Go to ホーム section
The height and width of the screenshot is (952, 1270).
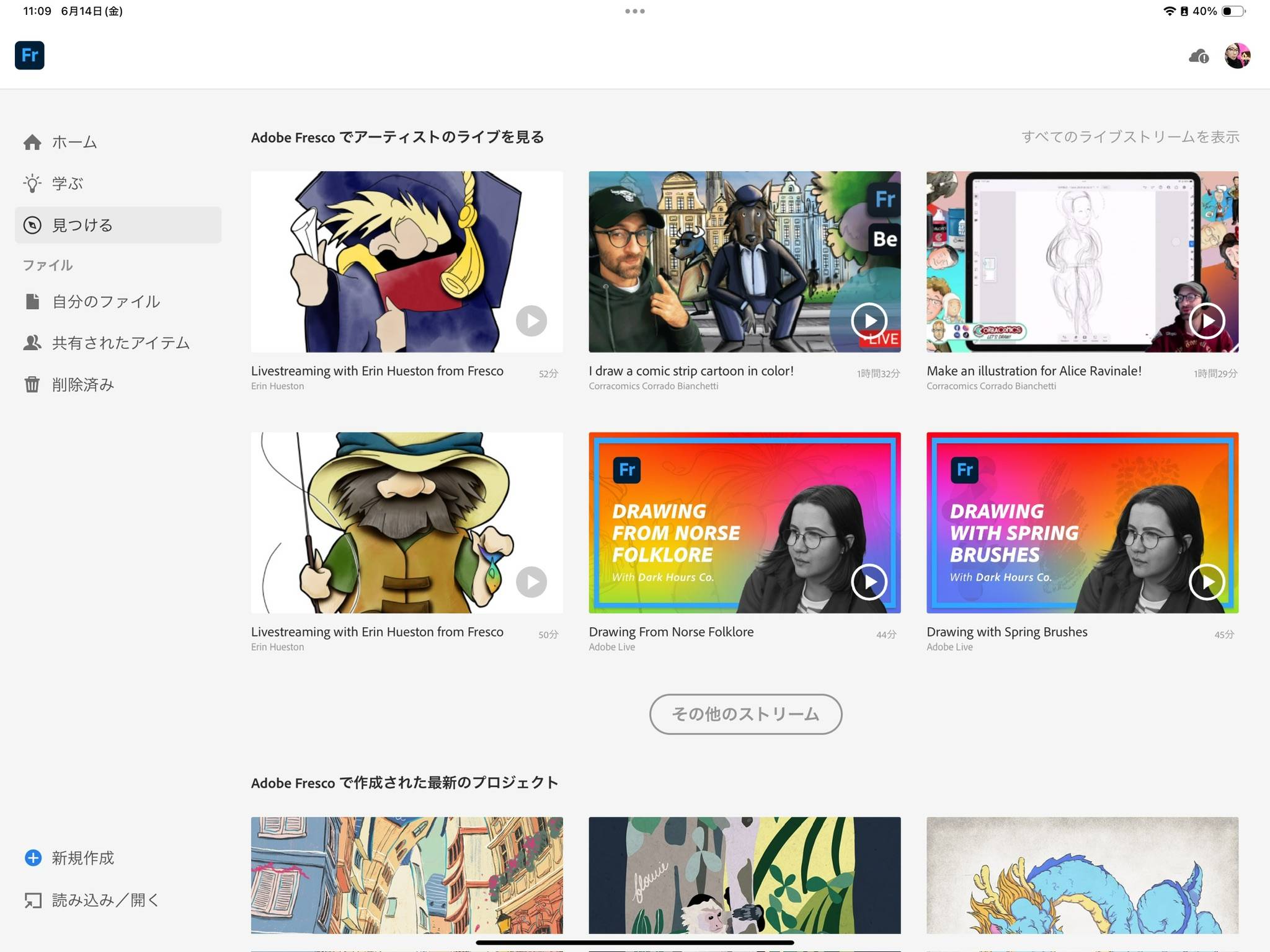click(74, 142)
